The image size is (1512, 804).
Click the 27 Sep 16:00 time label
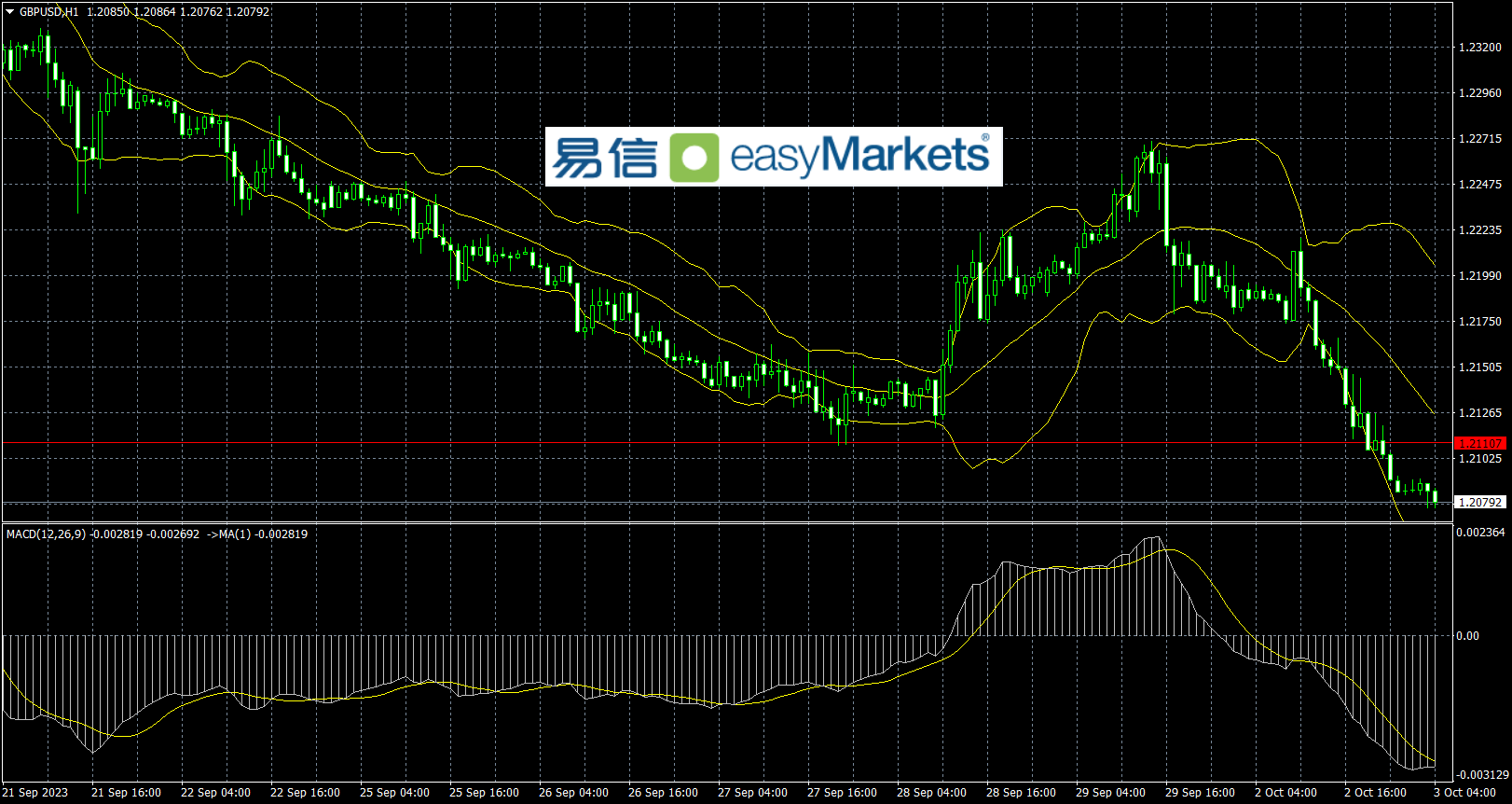[x=842, y=793]
